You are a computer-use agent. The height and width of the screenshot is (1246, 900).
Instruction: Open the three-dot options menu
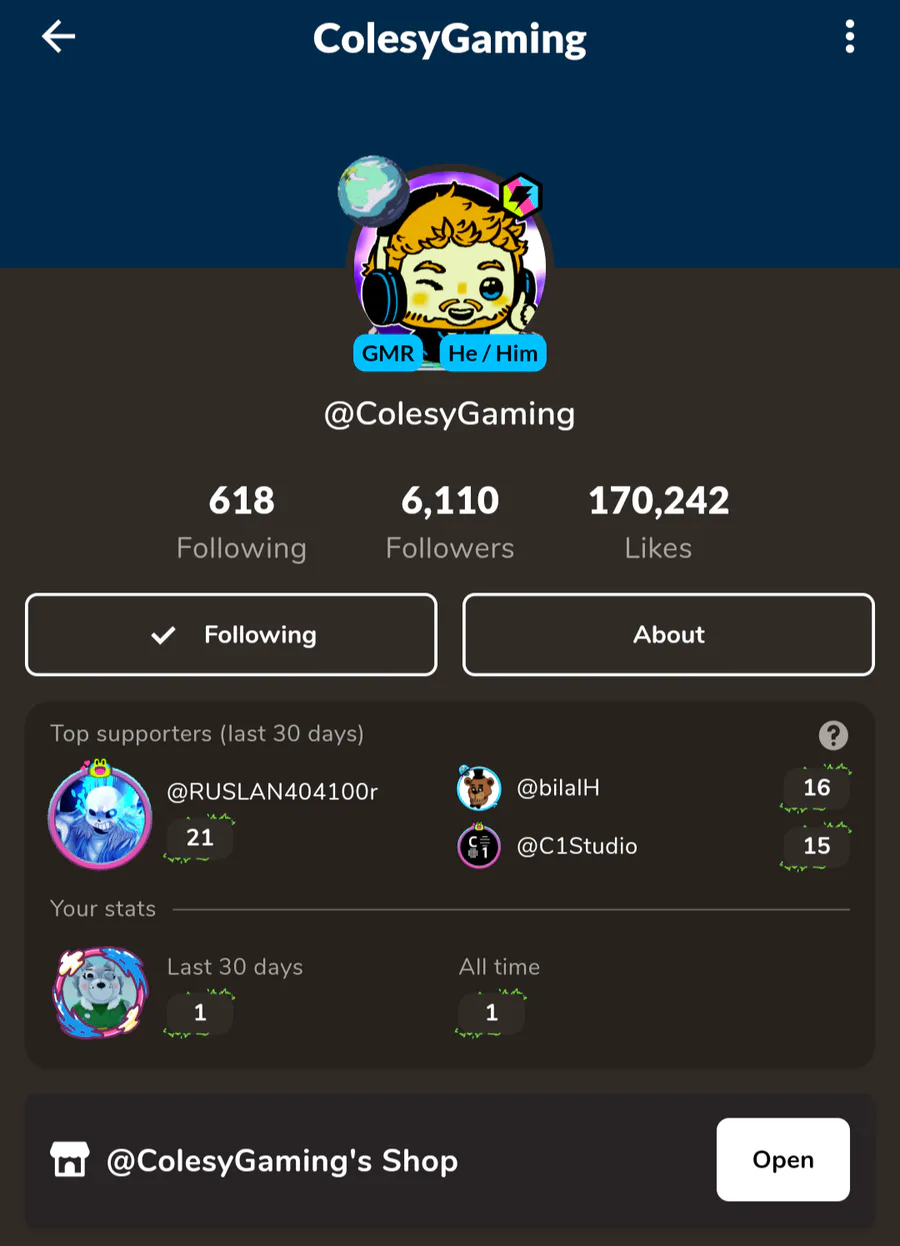[x=849, y=37]
